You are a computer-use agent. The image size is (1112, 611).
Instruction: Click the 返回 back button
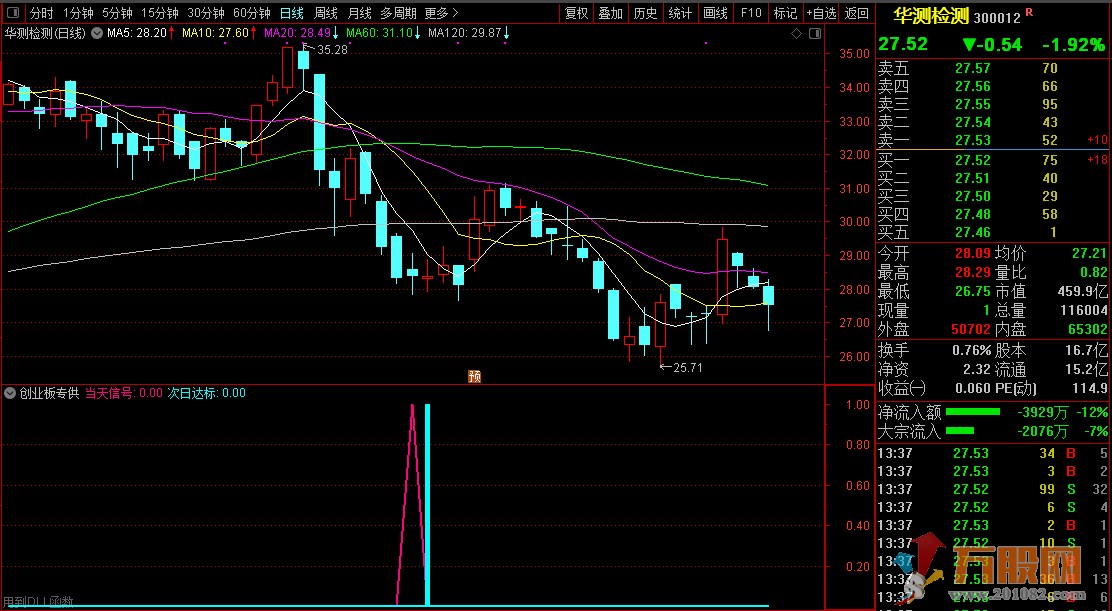pyautogui.click(x=857, y=13)
